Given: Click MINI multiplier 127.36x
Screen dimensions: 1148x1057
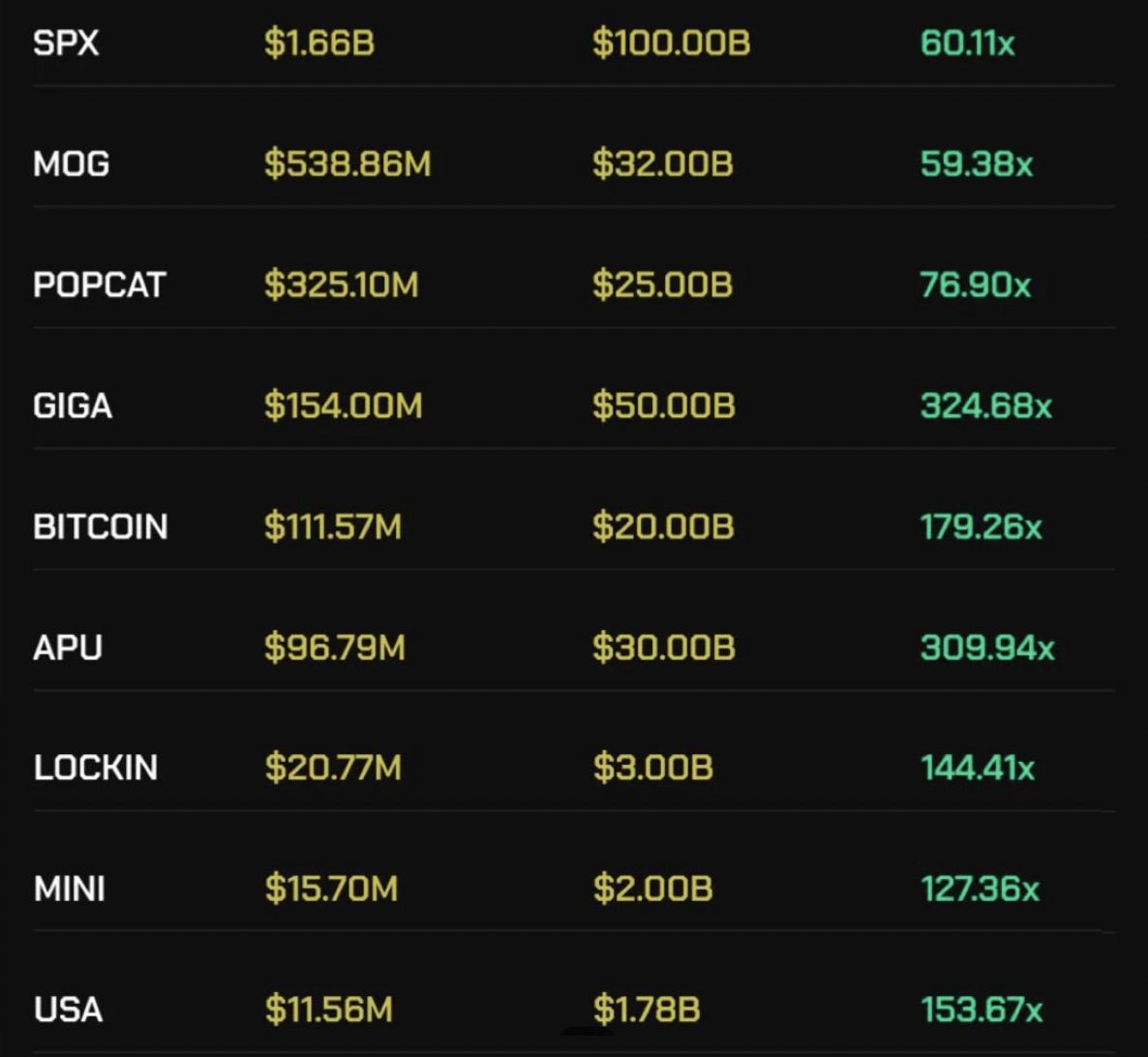Looking at the screenshot, I should [x=981, y=889].
